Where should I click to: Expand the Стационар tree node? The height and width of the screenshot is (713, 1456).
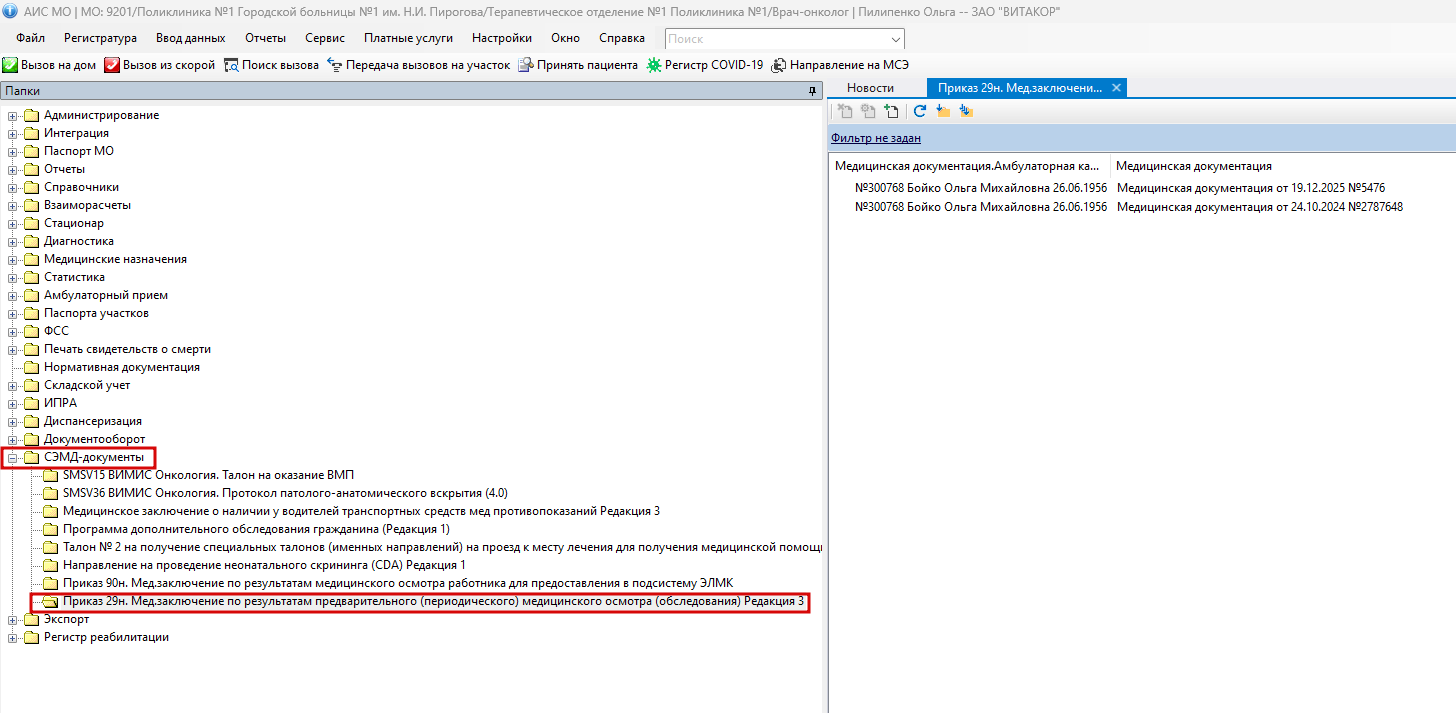(x=13, y=223)
